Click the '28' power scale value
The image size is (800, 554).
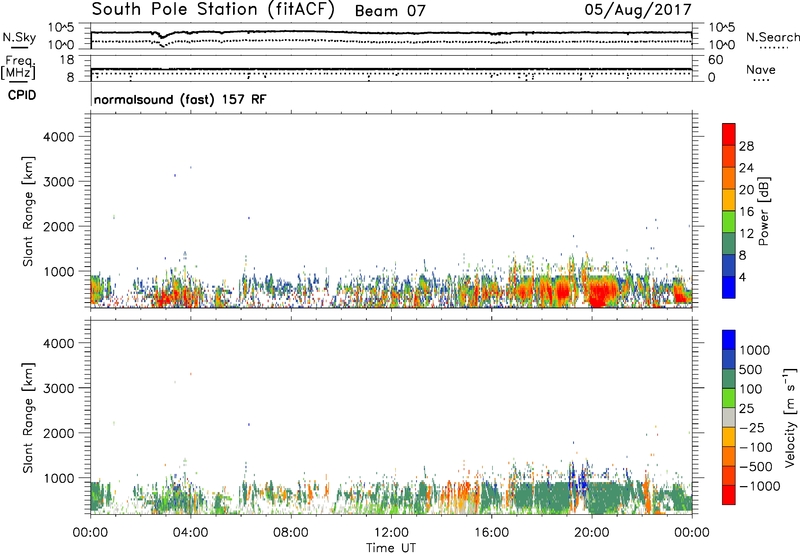click(746, 146)
